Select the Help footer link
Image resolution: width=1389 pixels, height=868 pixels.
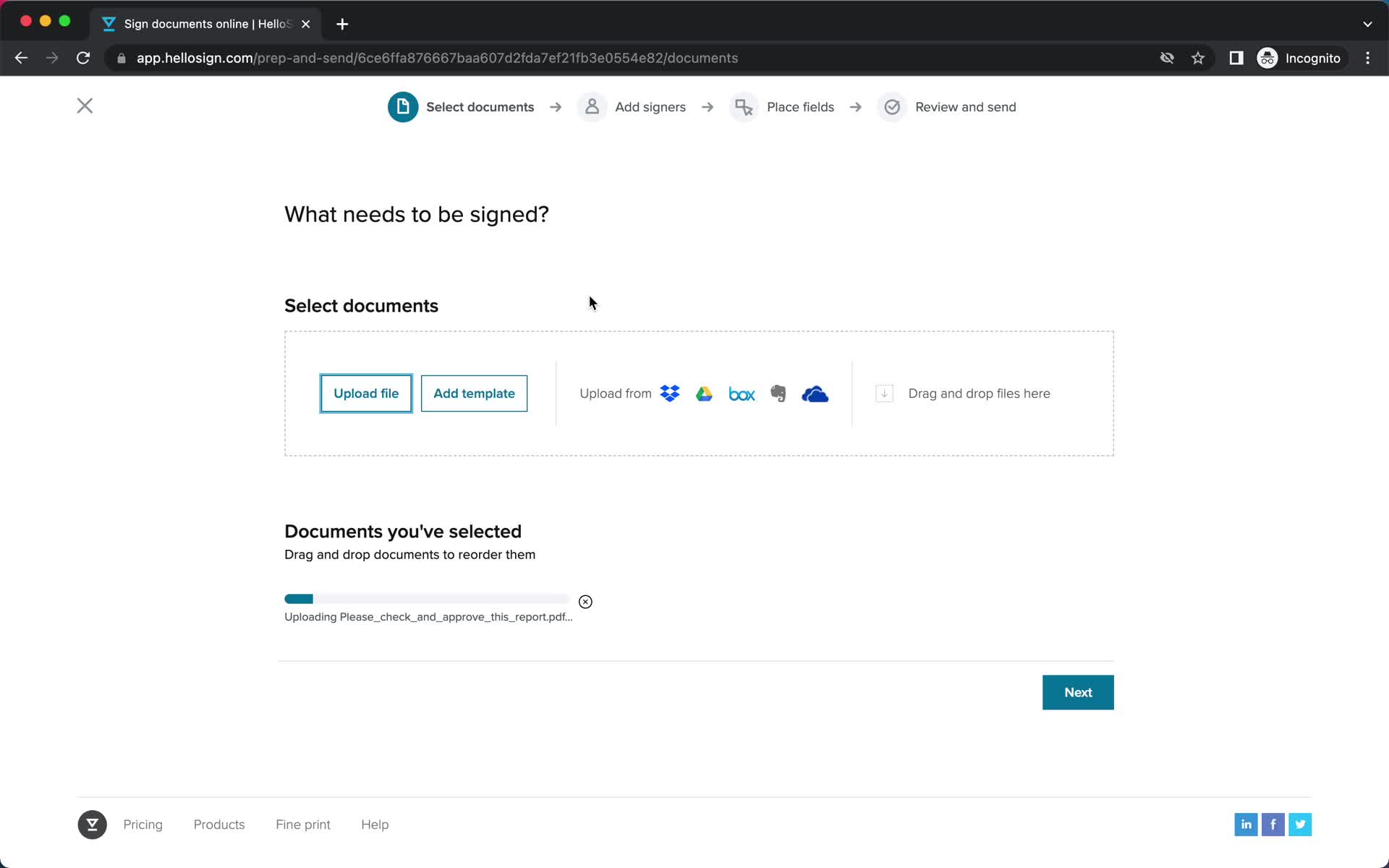(375, 824)
